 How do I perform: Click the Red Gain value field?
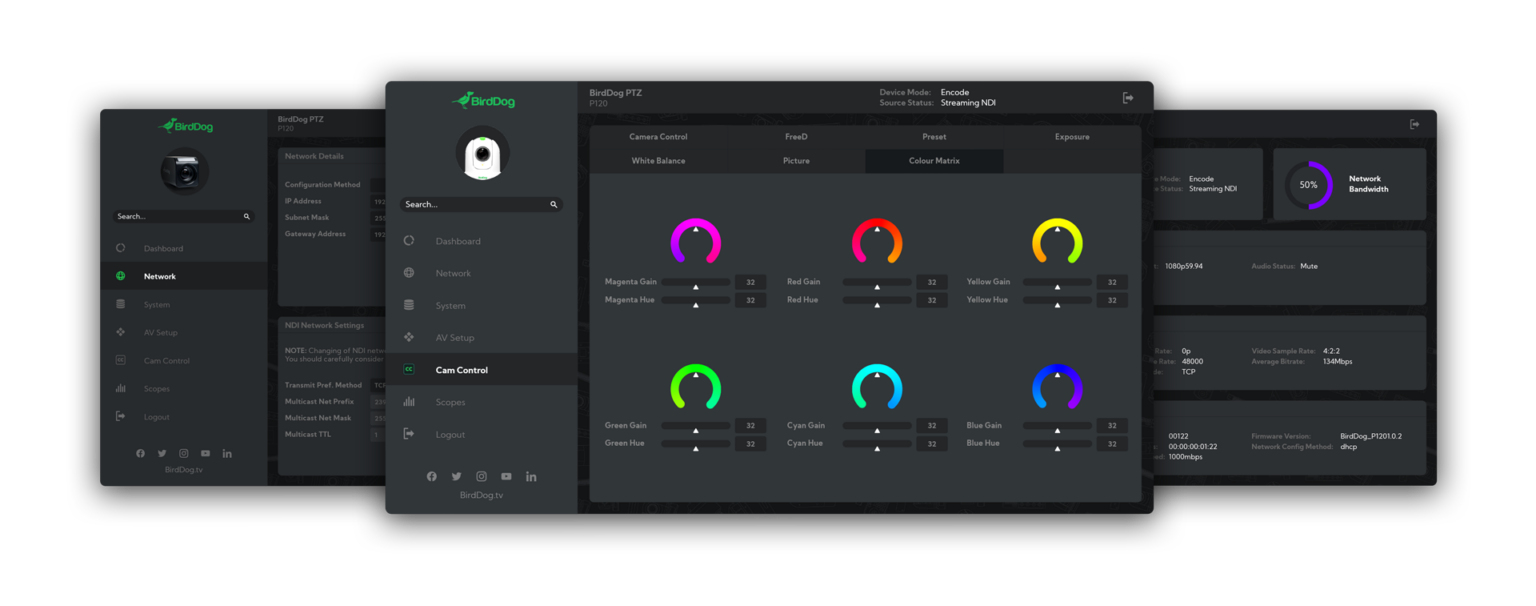932,283
